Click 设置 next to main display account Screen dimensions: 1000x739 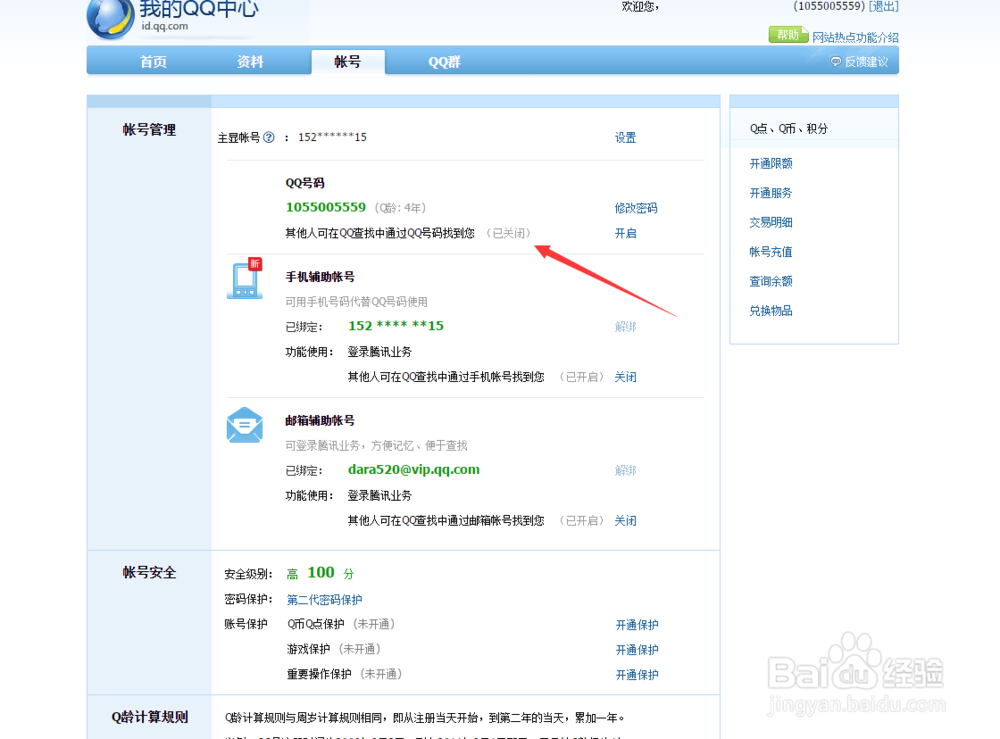pos(625,138)
